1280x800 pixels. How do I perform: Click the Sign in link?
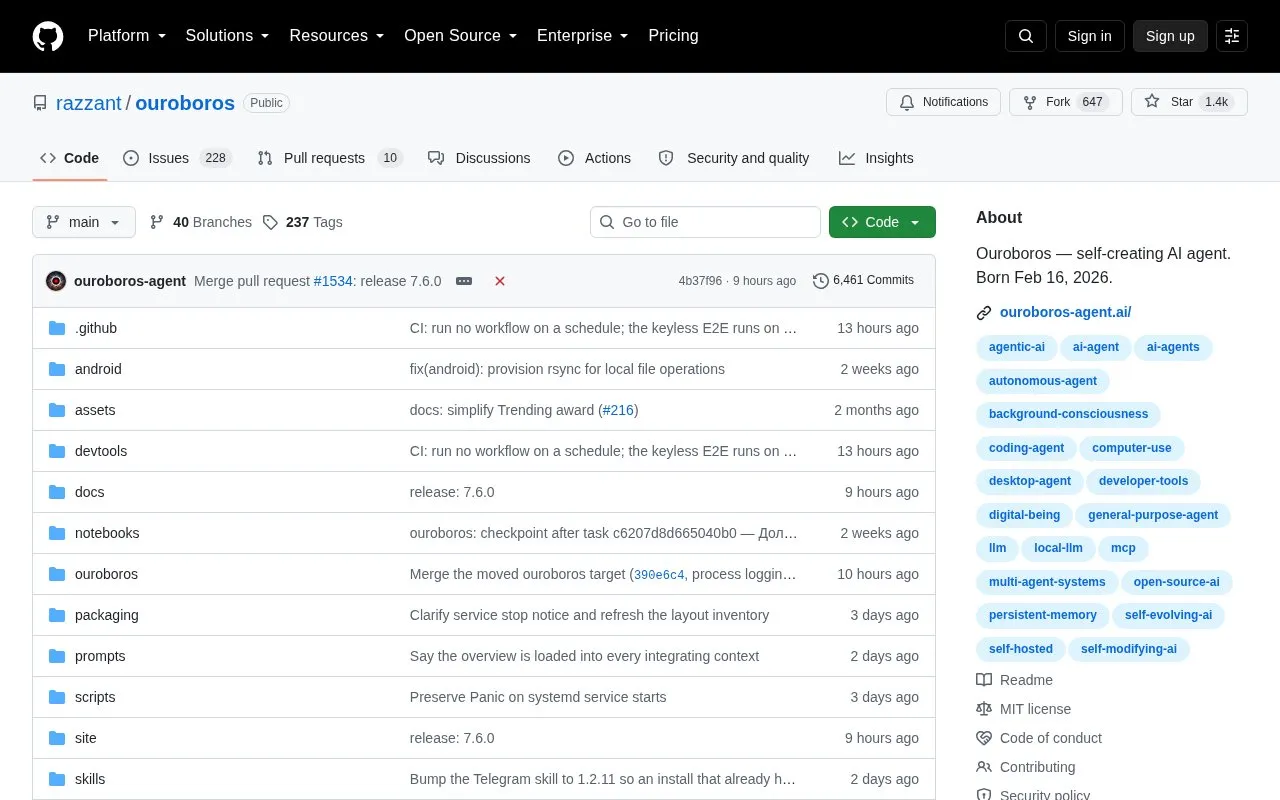coord(1089,36)
